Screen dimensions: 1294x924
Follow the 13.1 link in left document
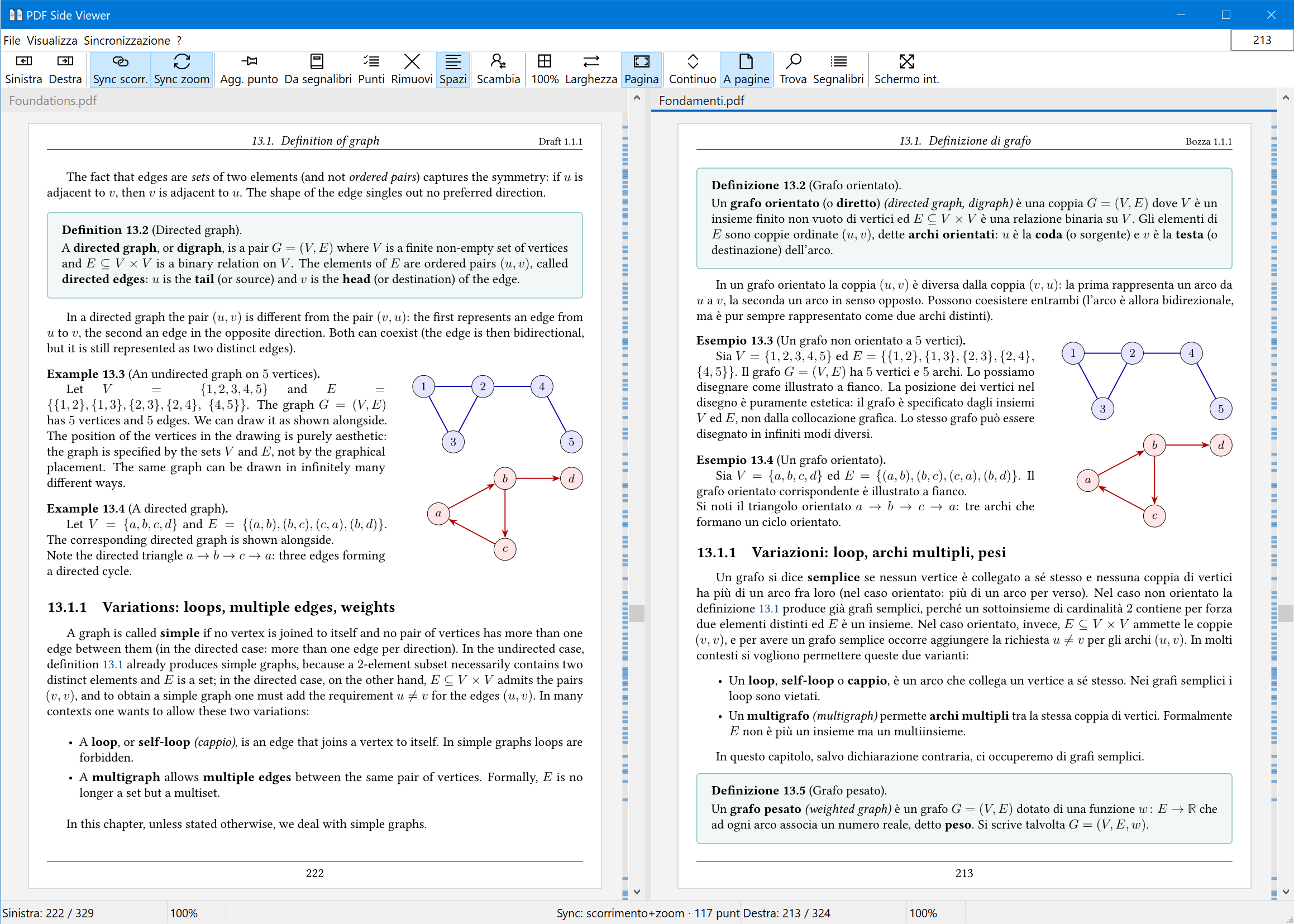tap(113, 664)
